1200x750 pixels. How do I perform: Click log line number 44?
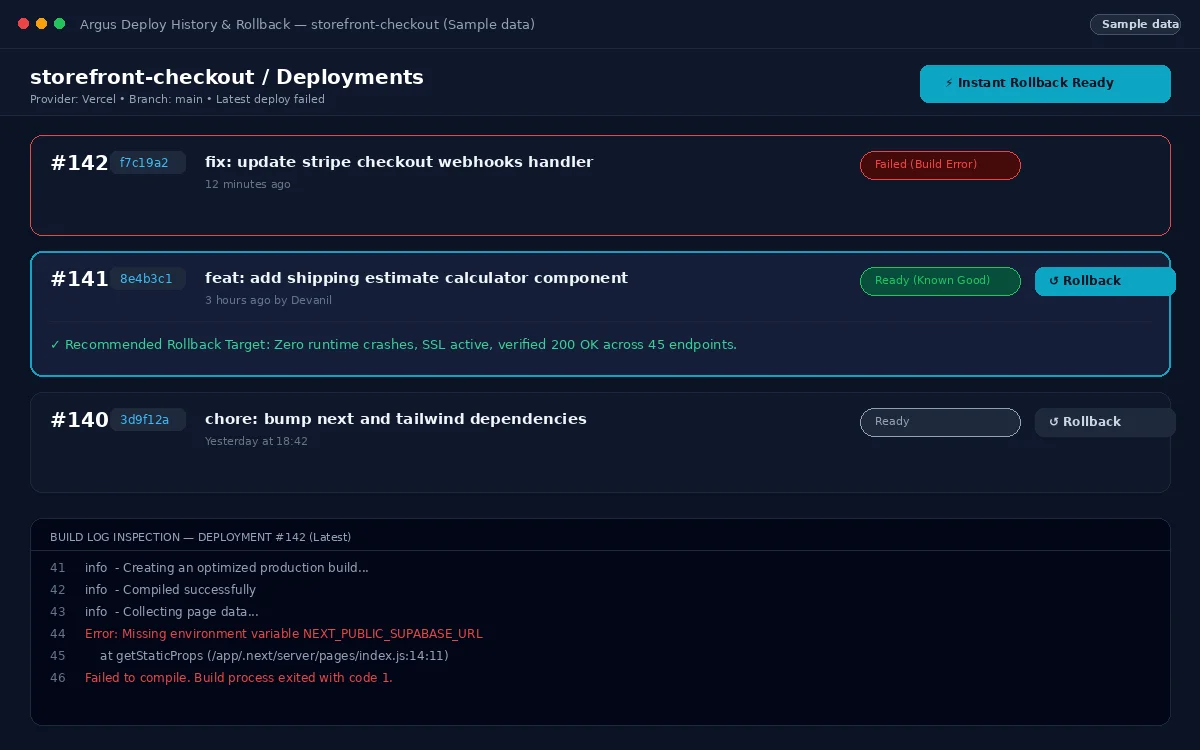(x=57, y=634)
